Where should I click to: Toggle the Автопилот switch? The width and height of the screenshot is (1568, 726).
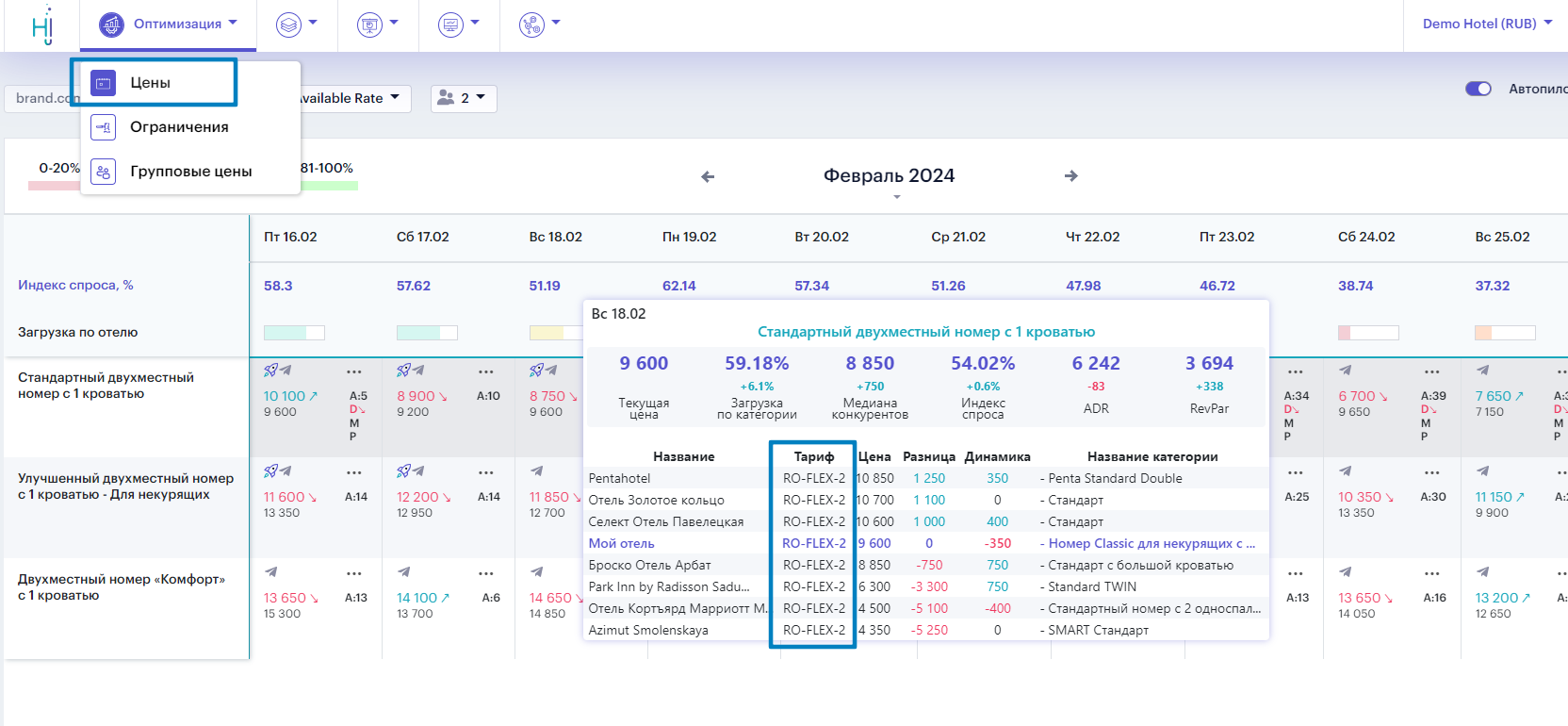[x=1478, y=89]
